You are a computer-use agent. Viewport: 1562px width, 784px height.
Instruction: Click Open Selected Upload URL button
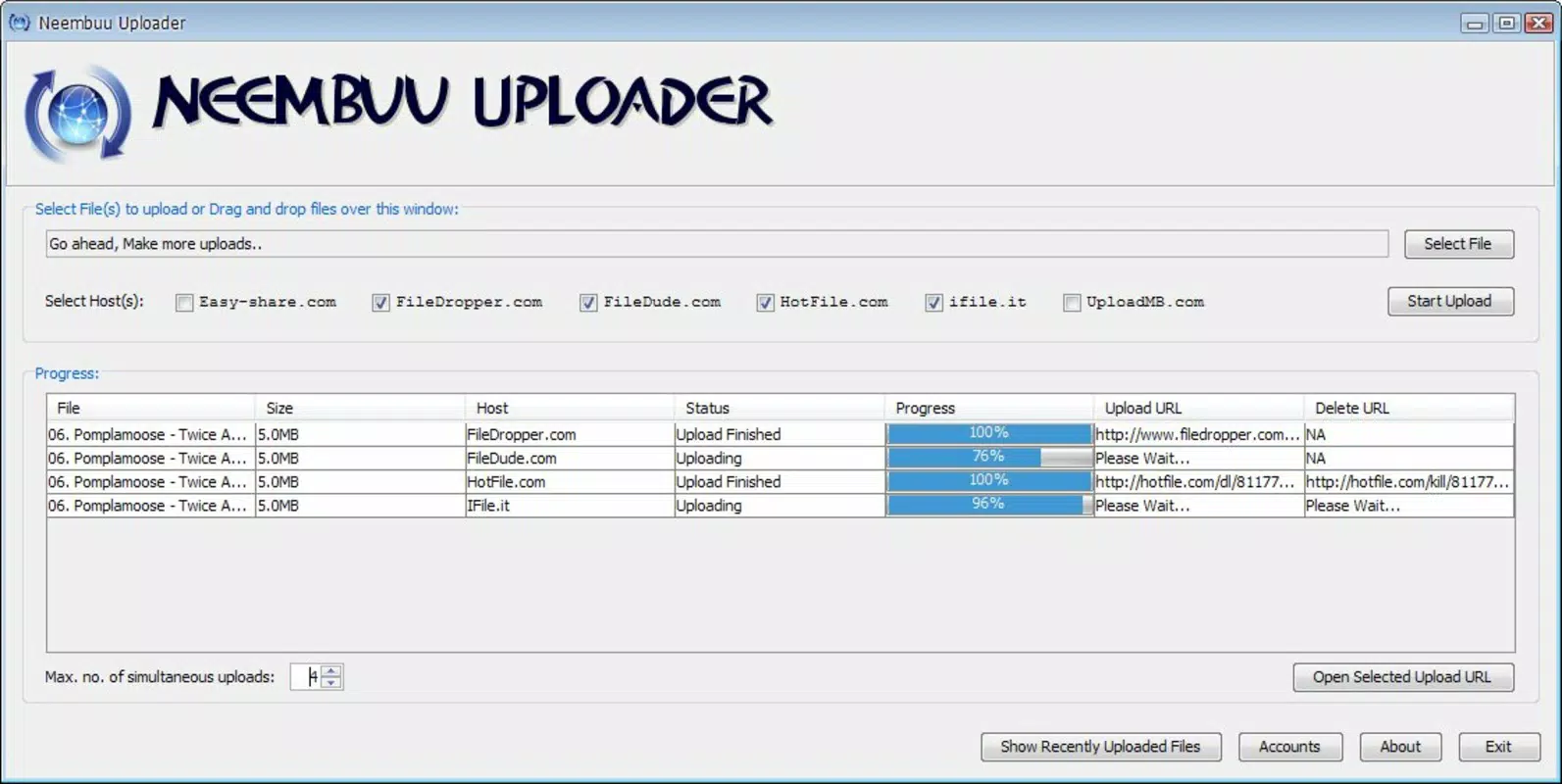pos(1402,677)
